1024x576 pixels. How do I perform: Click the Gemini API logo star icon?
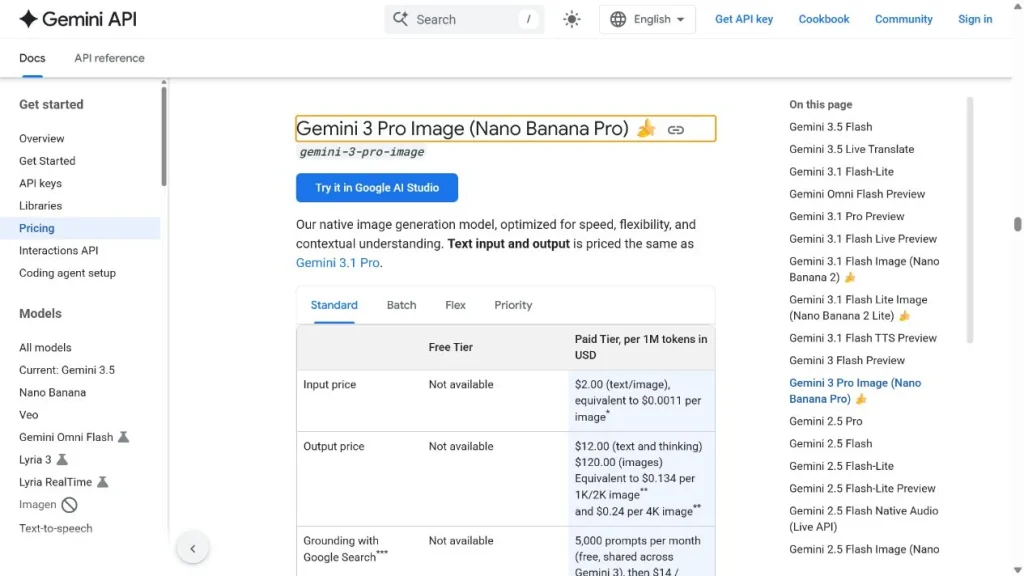point(28,19)
